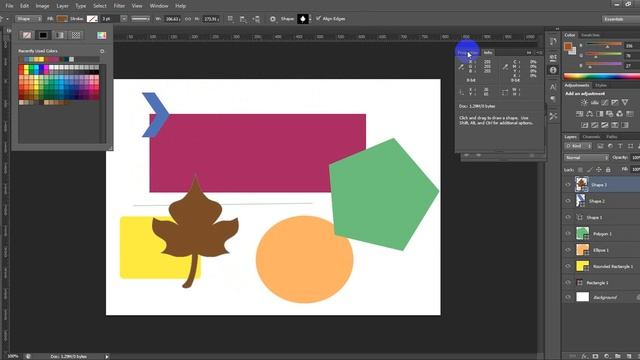Hide the Background layer
Image resolution: width=640 pixels, height=360 pixels.
[x=568, y=298]
